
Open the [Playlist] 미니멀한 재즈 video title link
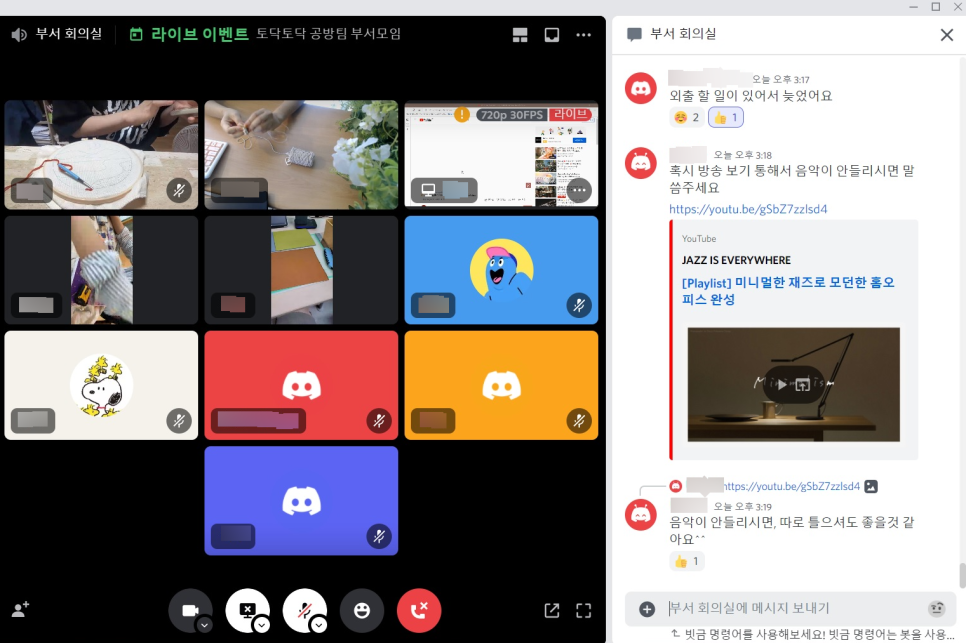point(787,291)
